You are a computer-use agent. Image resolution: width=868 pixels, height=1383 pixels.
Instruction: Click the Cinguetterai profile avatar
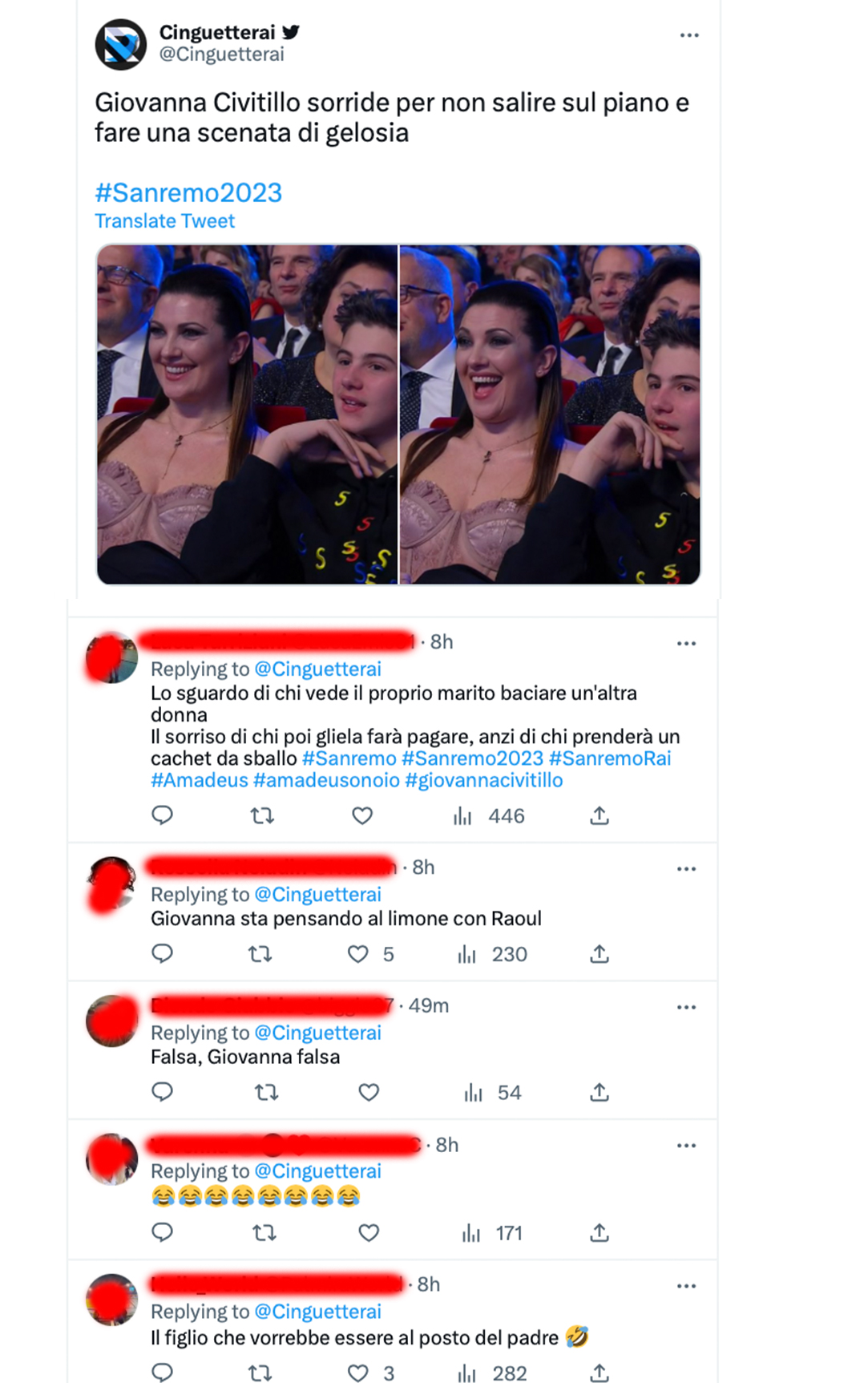click(120, 45)
